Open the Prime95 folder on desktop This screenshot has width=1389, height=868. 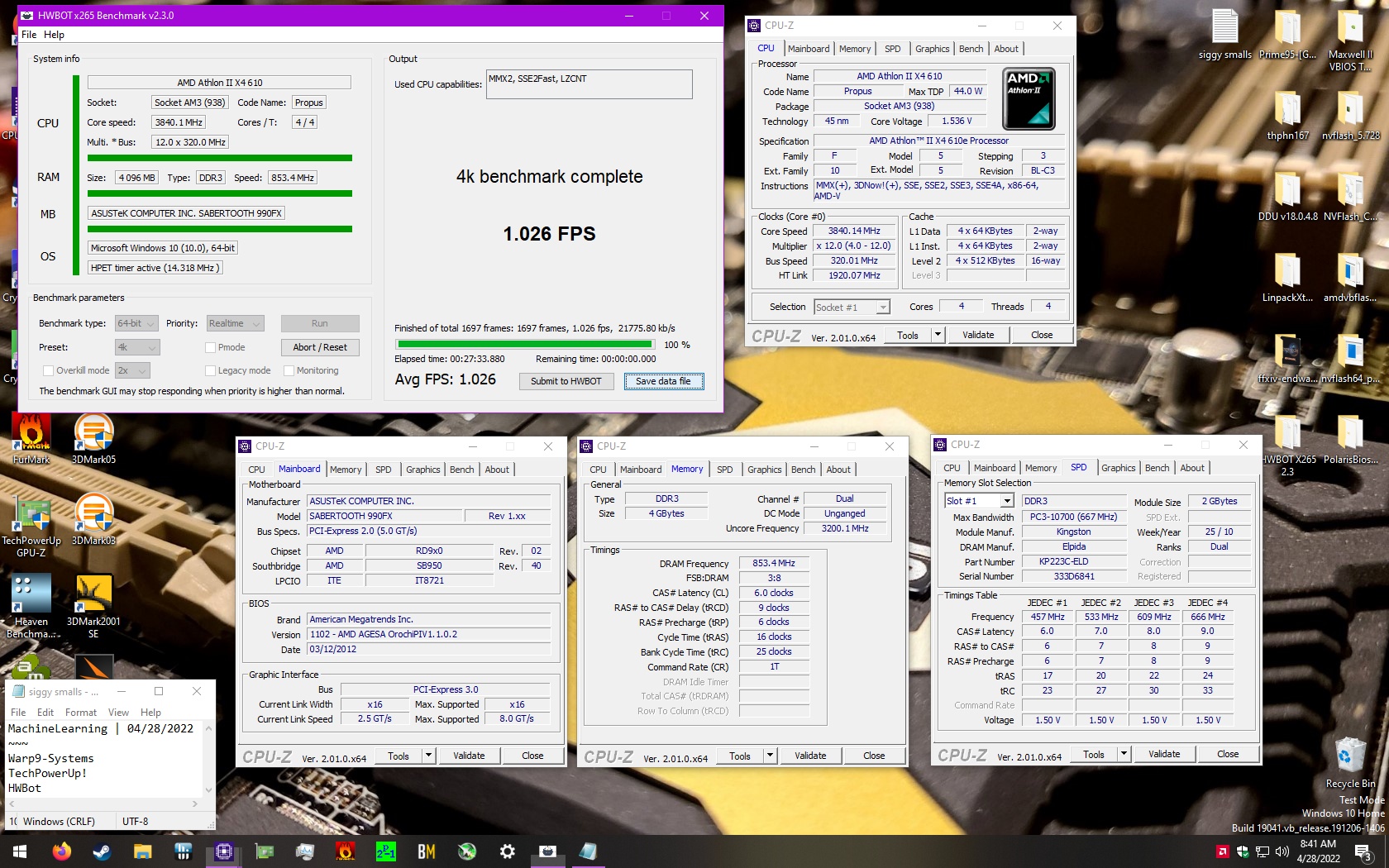click(1287, 35)
